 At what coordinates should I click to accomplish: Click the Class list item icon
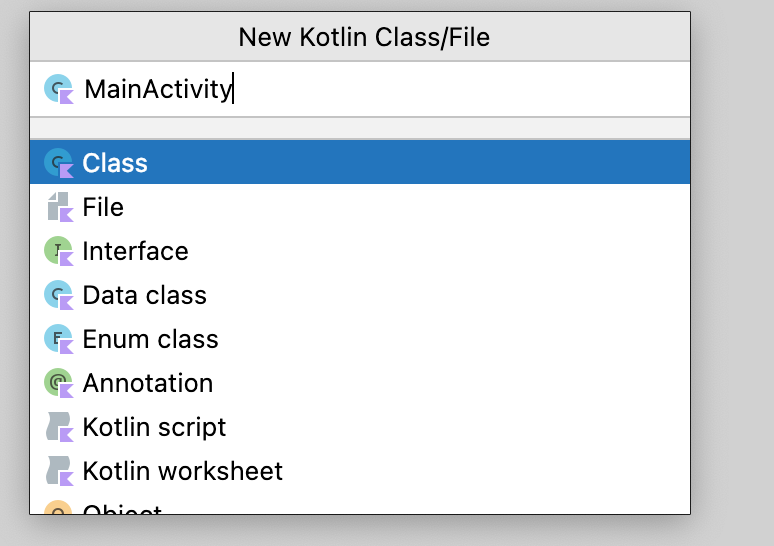[59, 163]
